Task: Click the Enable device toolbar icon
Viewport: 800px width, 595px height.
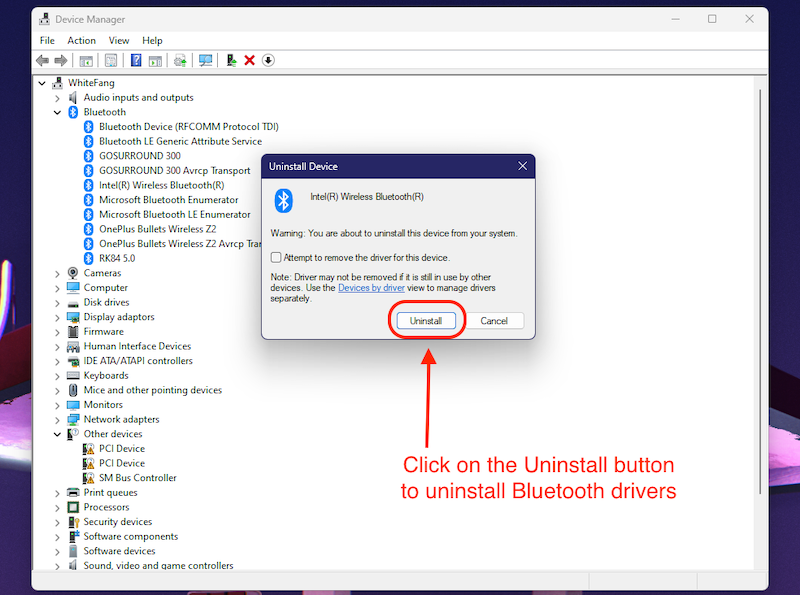Action: pyautogui.click(x=231, y=60)
